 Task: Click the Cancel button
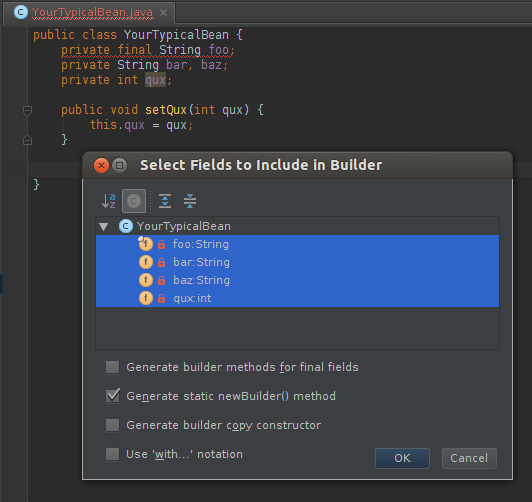click(x=469, y=458)
